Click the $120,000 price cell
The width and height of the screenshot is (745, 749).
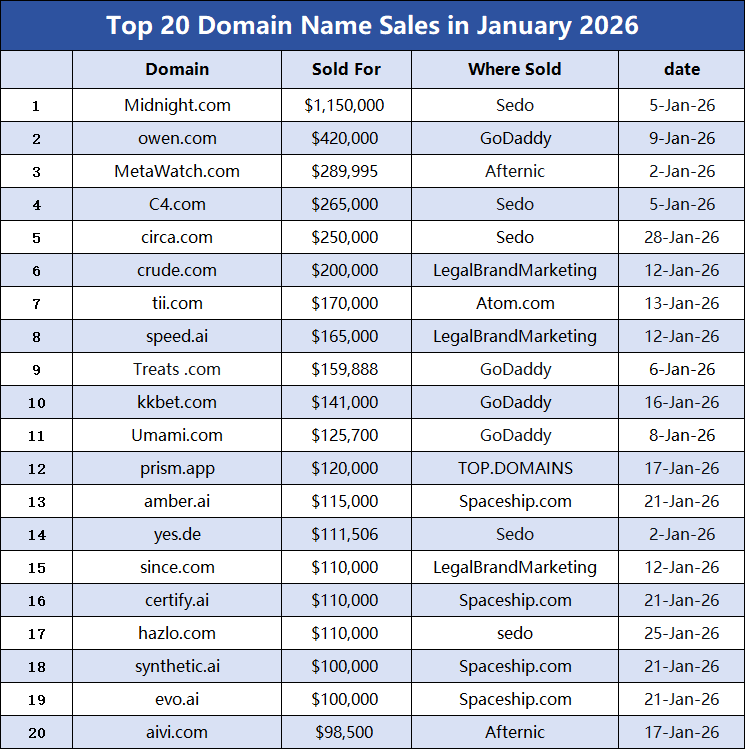pyautogui.click(x=346, y=468)
